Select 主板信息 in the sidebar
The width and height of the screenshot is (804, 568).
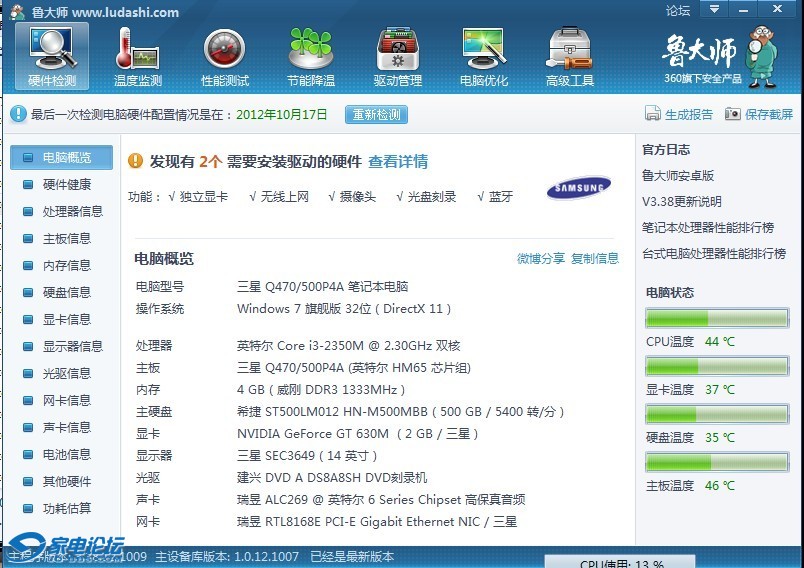pyautogui.click(x=67, y=238)
